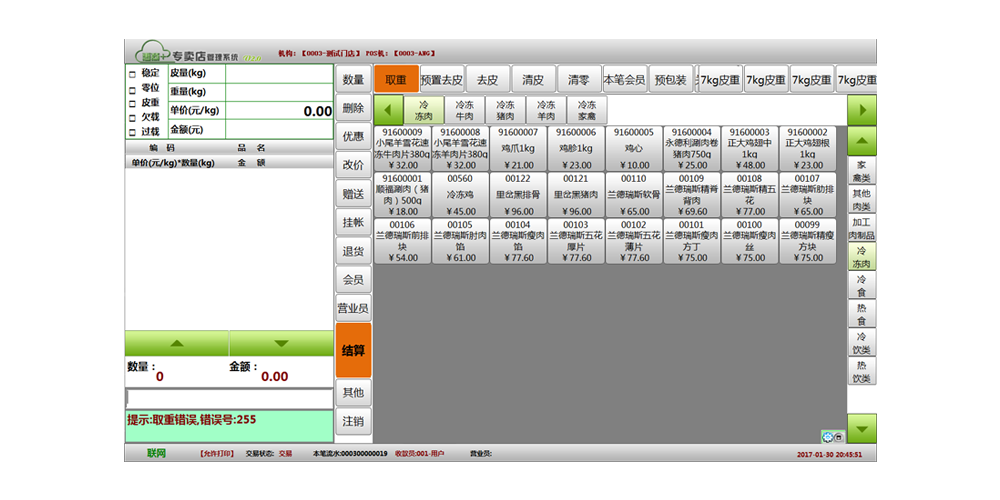
Task: Add product 00099 兰德瑞斯精瘦方块
Action: click(807, 242)
